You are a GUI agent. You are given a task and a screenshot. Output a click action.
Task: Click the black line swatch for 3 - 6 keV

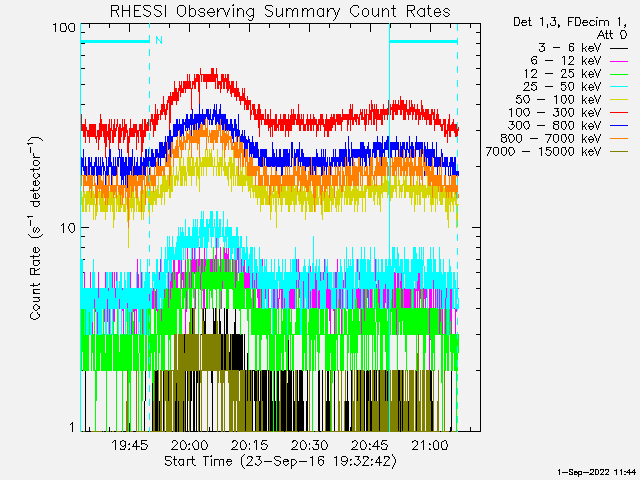coord(619,49)
